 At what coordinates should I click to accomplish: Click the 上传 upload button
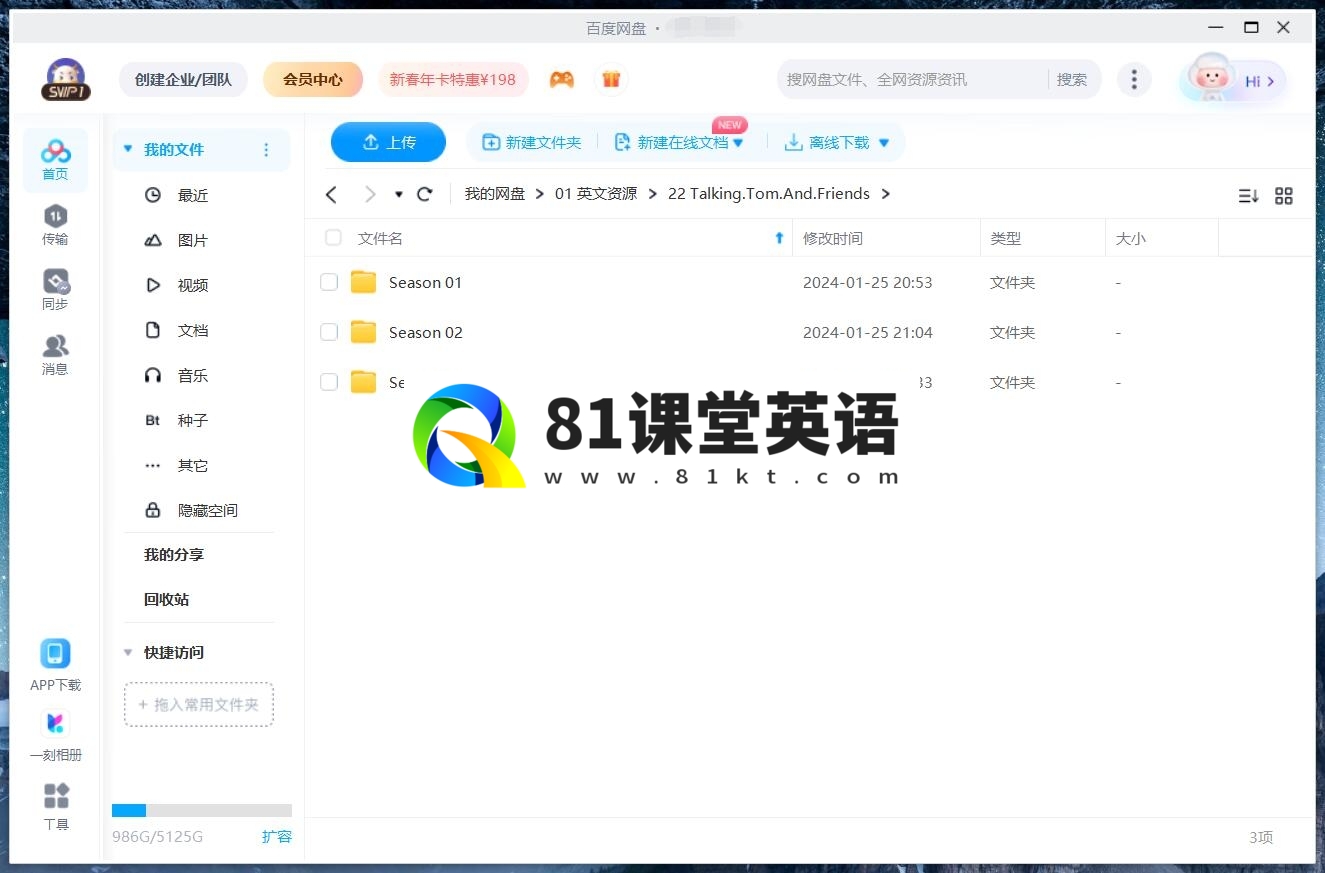point(388,142)
